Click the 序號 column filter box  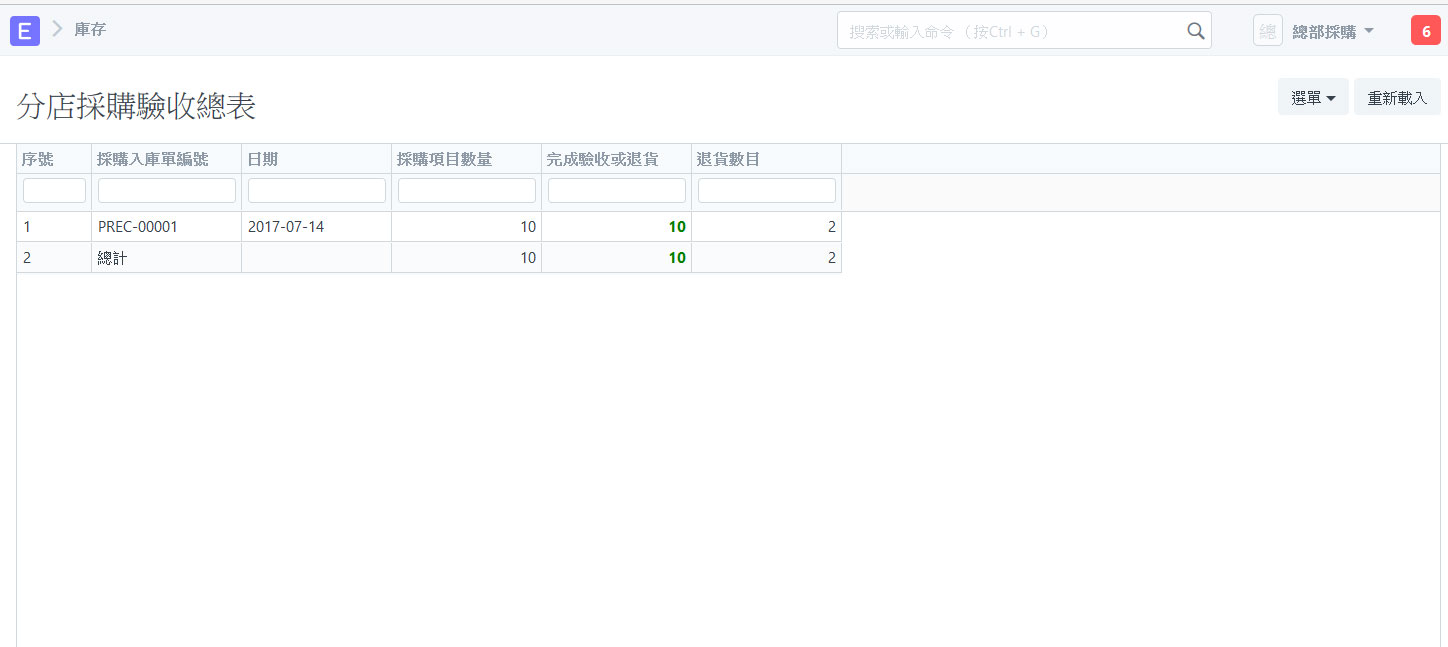(54, 190)
